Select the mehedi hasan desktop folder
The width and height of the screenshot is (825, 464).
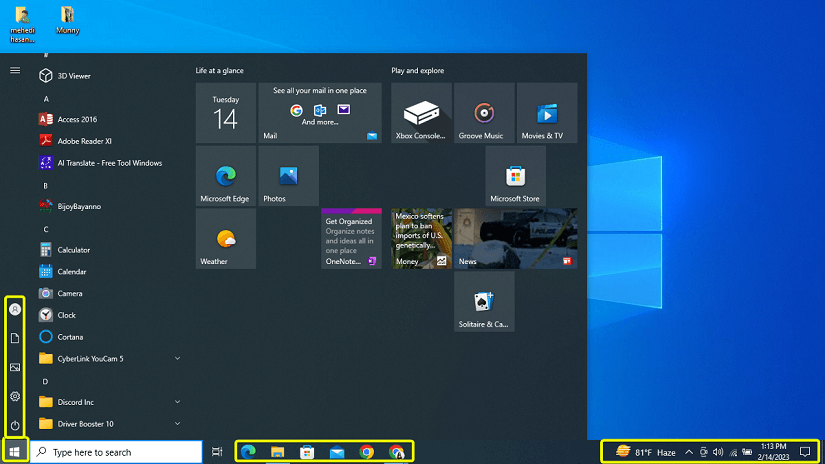(23, 24)
